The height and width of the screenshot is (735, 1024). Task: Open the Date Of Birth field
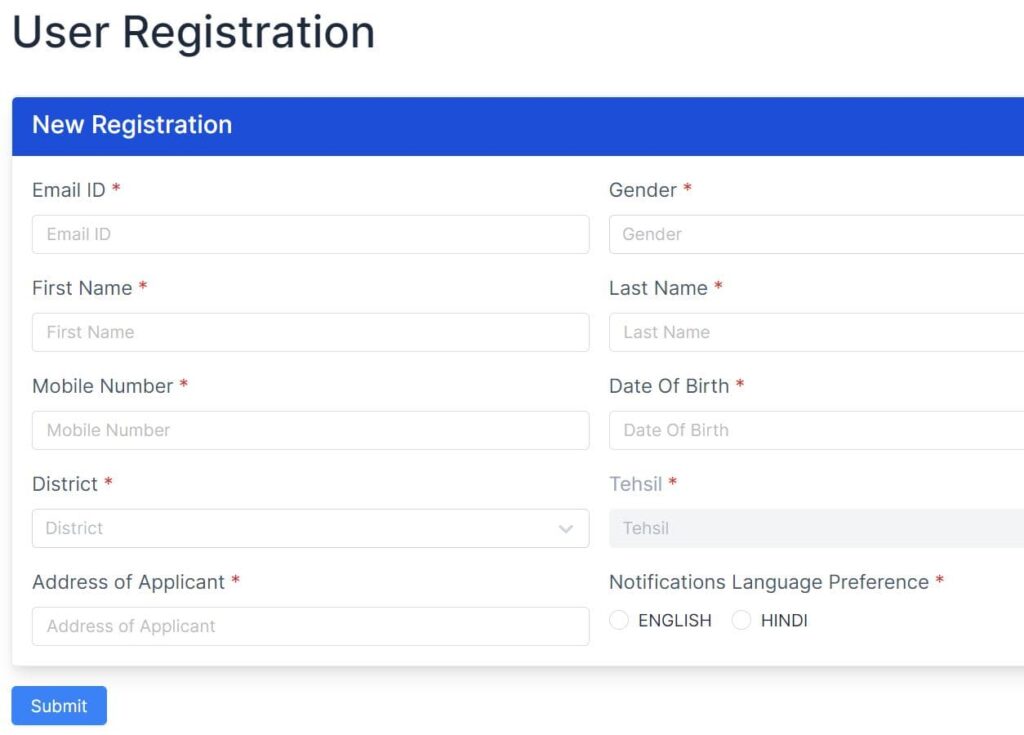click(x=815, y=431)
